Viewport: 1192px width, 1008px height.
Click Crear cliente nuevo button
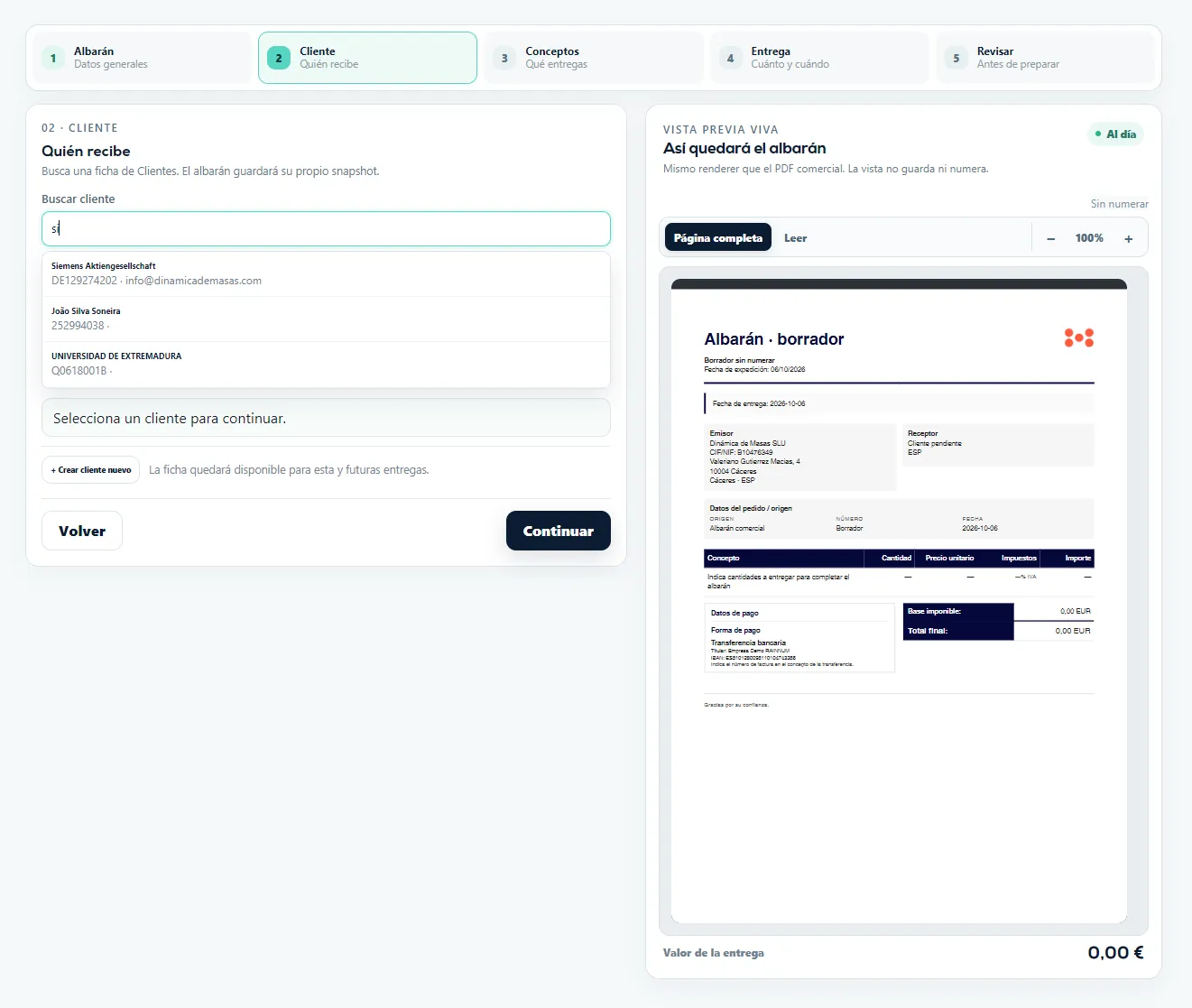tap(90, 470)
